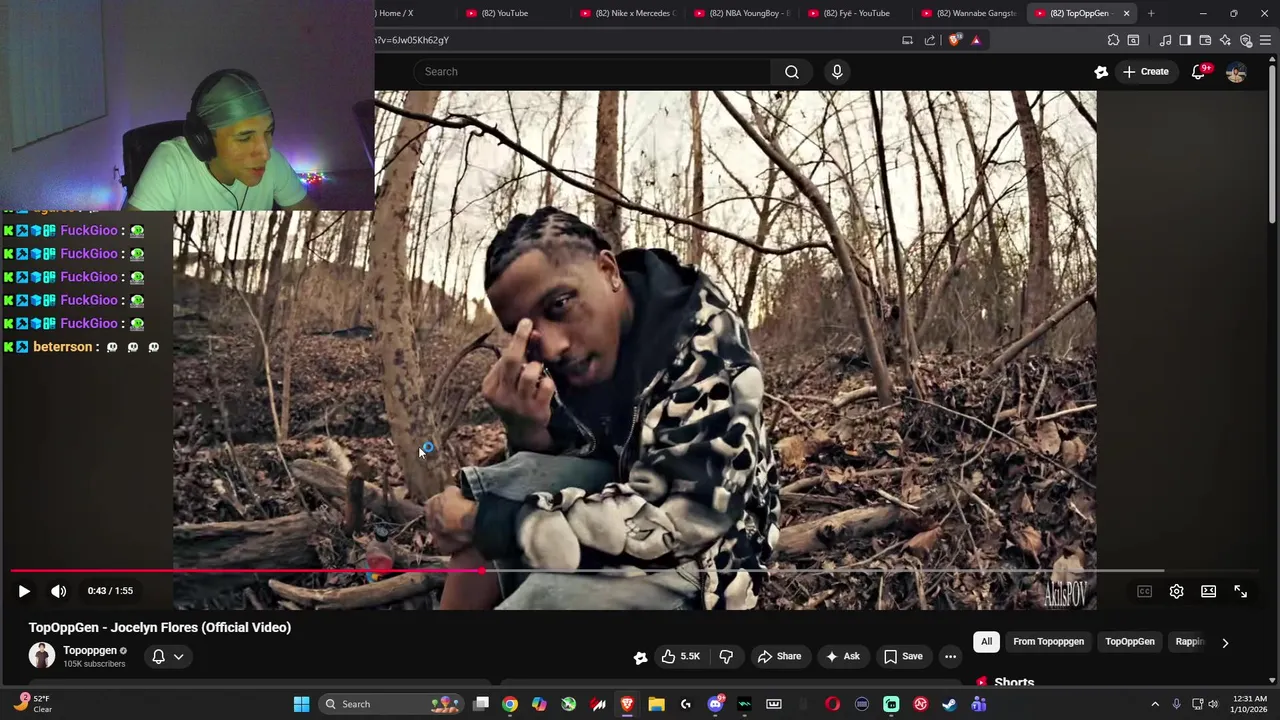This screenshot has width=1280, height=720.
Task: Open the Brave Wallet icon
Action: coord(1205,40)
